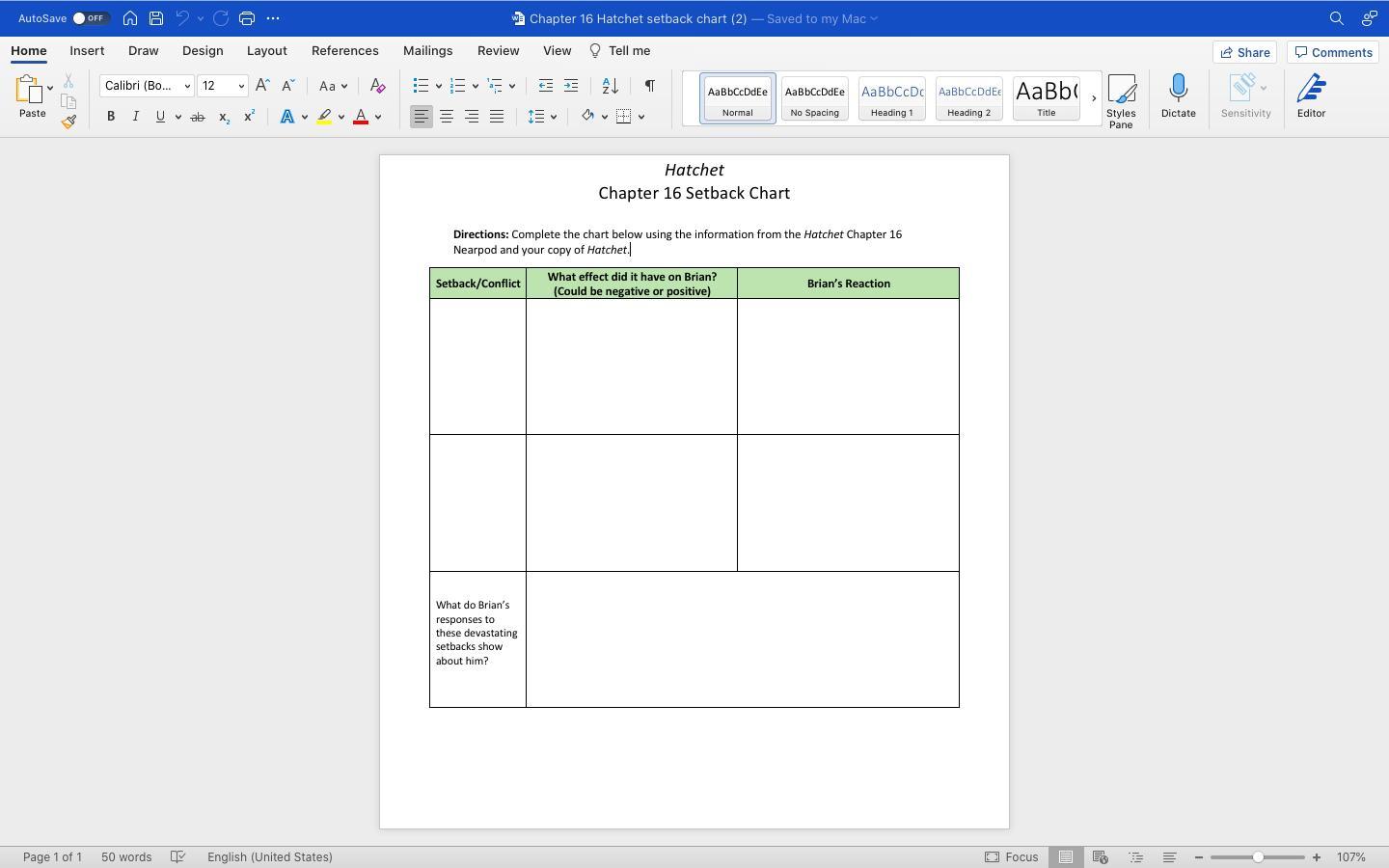Switch to Draft view in status bar
The image size is (1389, 868).
tap(1169, 856)
